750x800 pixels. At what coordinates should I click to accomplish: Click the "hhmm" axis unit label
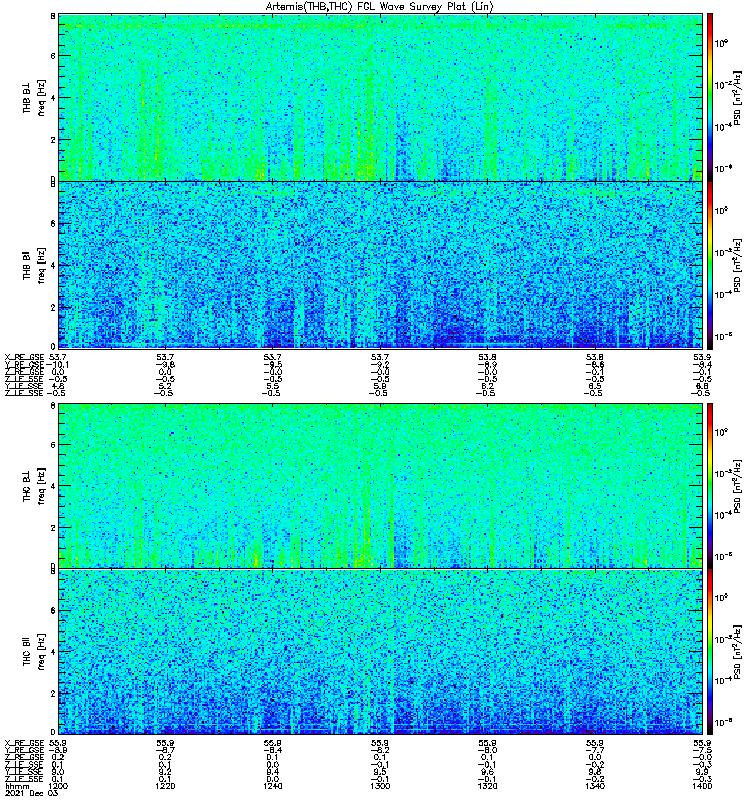click(x=17, y=786)
